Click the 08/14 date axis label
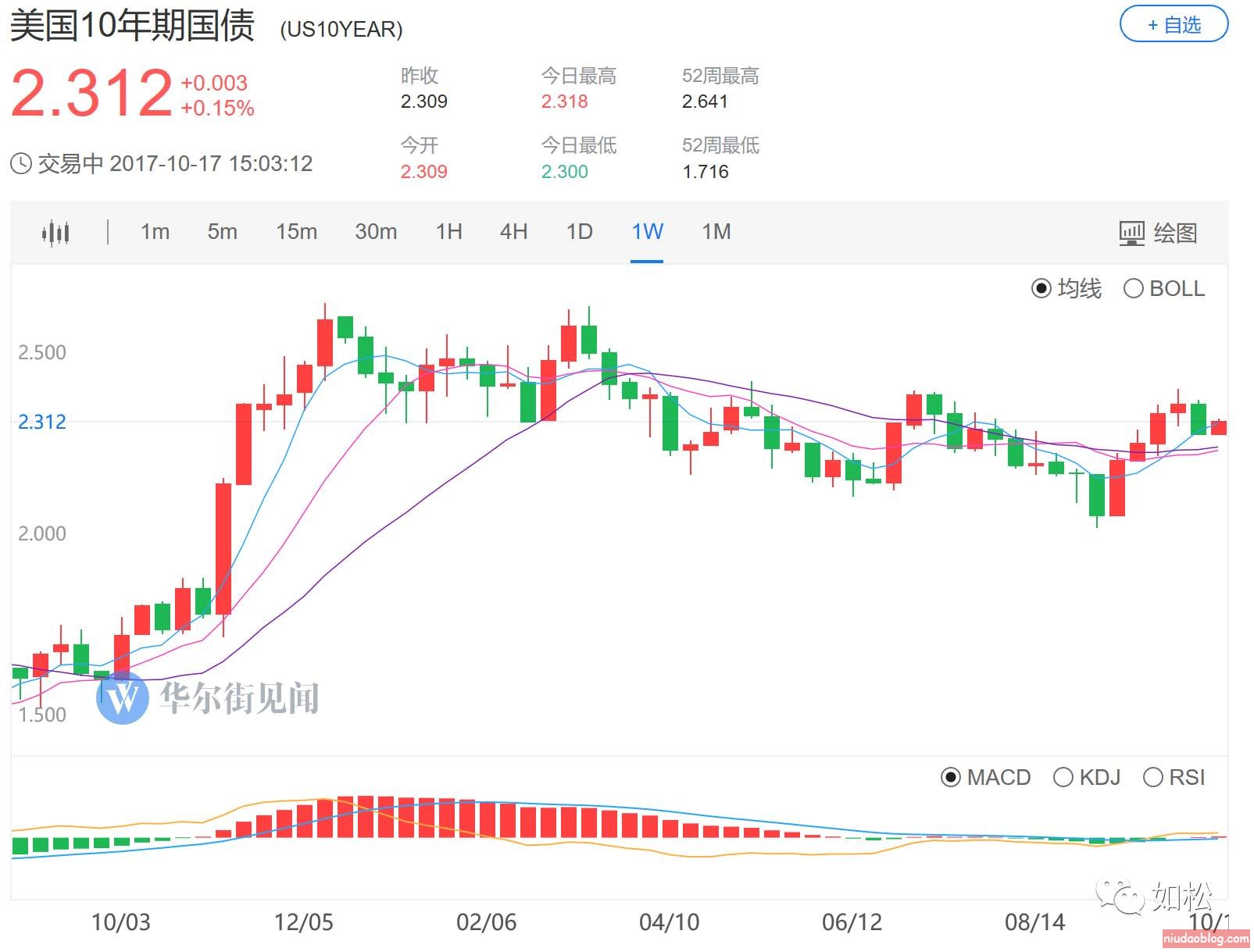The width and height of the screenshot is (1254, 952). click(x=1034, y=922)
